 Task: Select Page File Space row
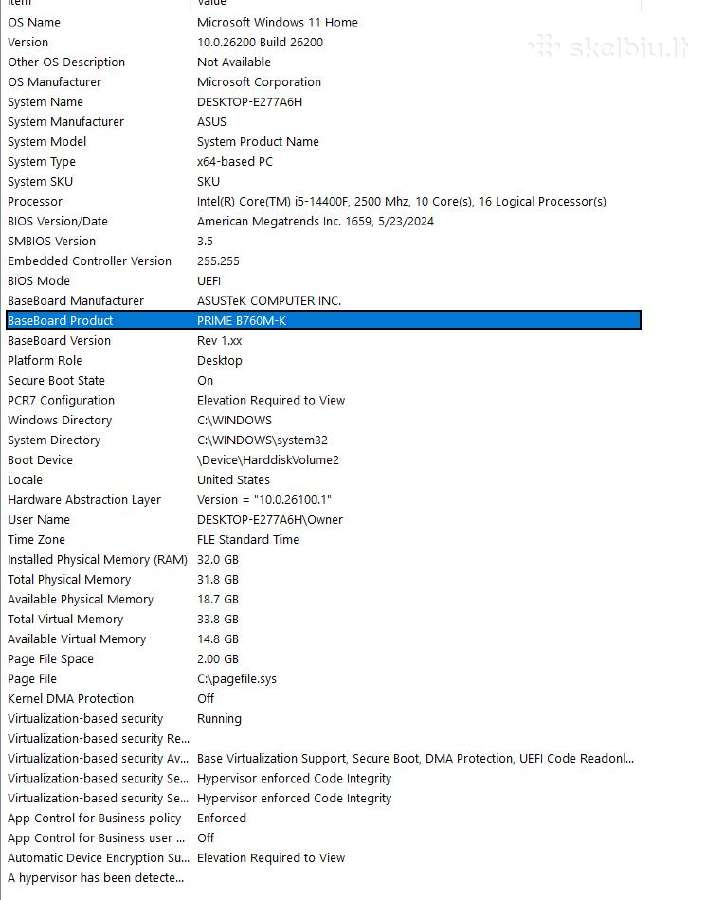[x=324, y=659]
